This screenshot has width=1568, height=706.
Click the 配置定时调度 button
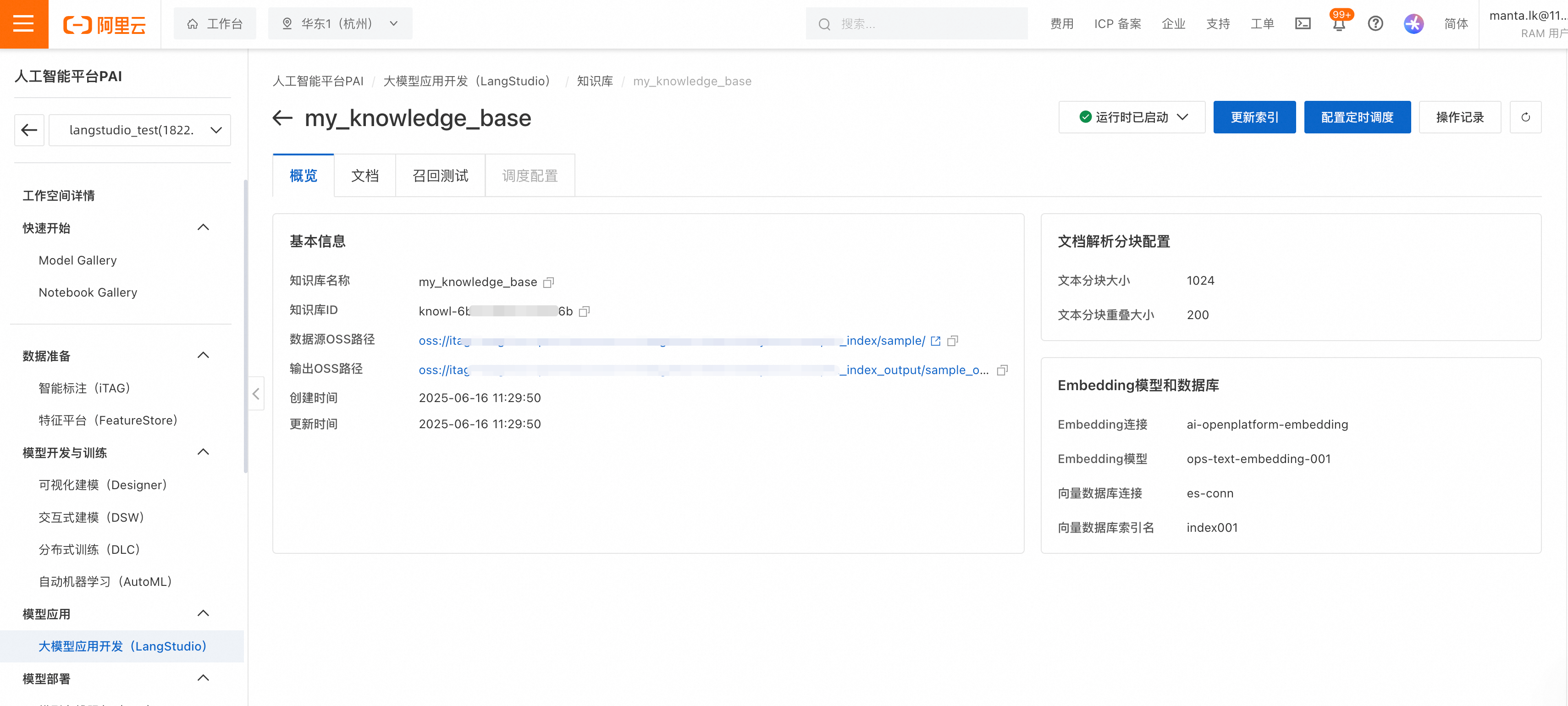click(x=1357, y=117)
